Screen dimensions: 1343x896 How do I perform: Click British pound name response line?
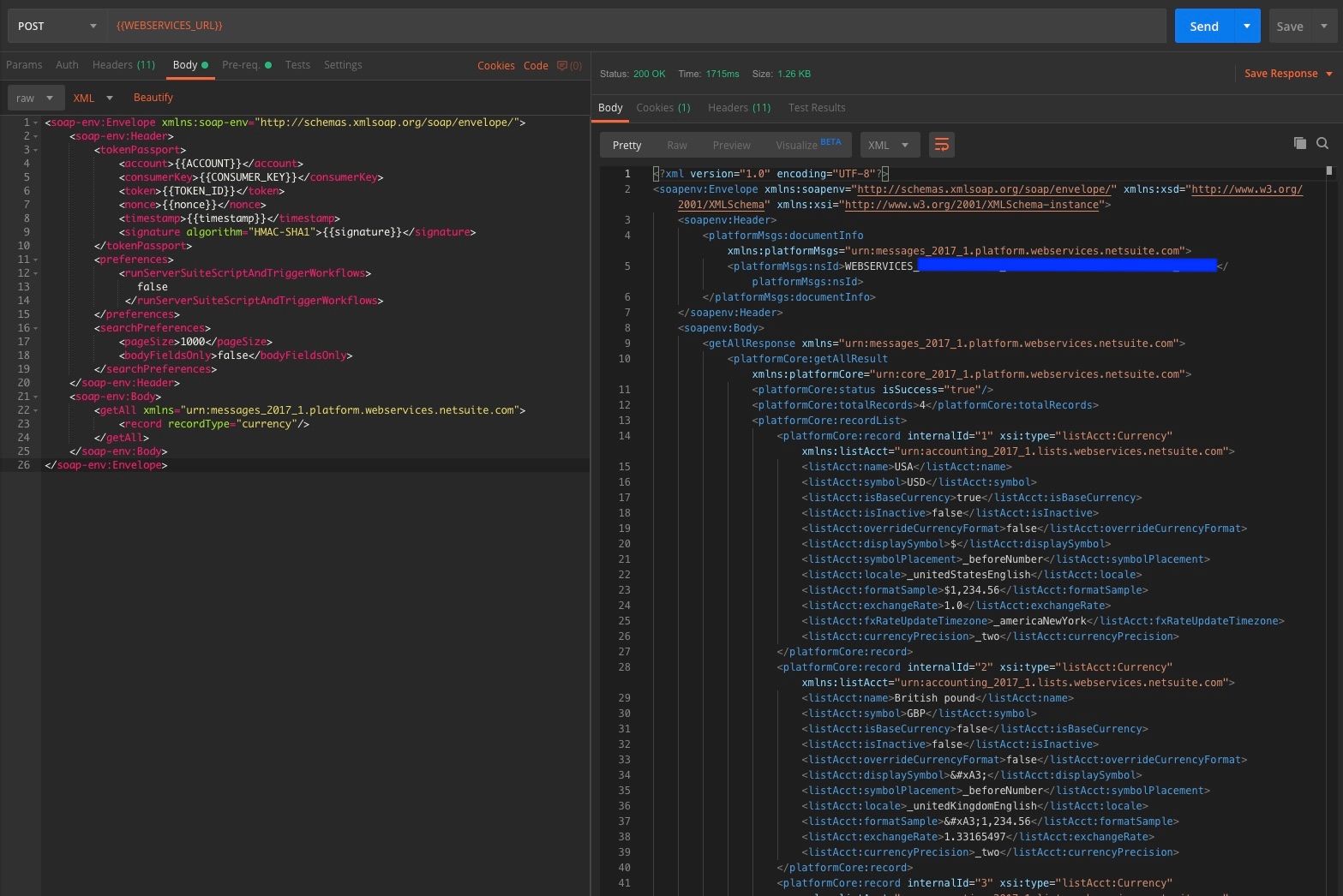(938, 698)
